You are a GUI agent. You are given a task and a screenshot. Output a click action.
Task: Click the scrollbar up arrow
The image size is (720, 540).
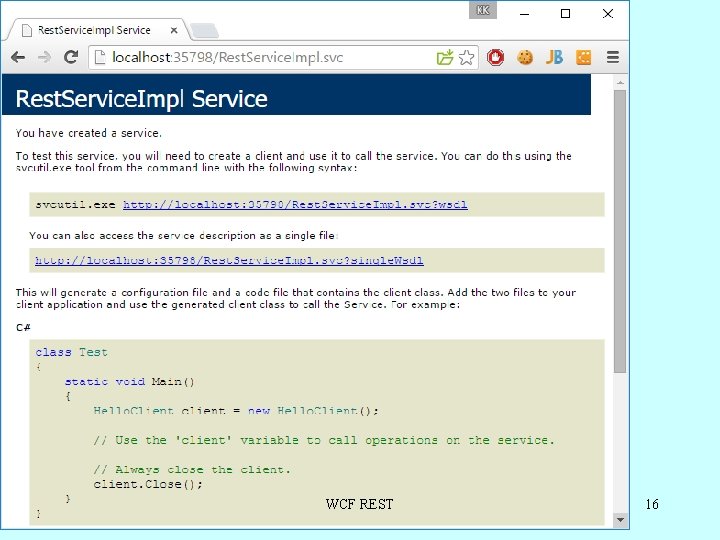tap(620, 83)
